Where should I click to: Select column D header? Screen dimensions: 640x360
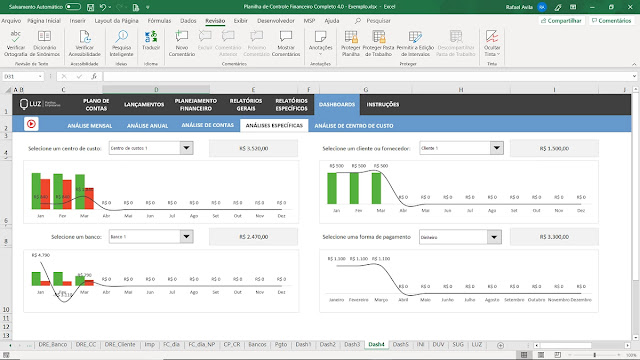[156, 89]
